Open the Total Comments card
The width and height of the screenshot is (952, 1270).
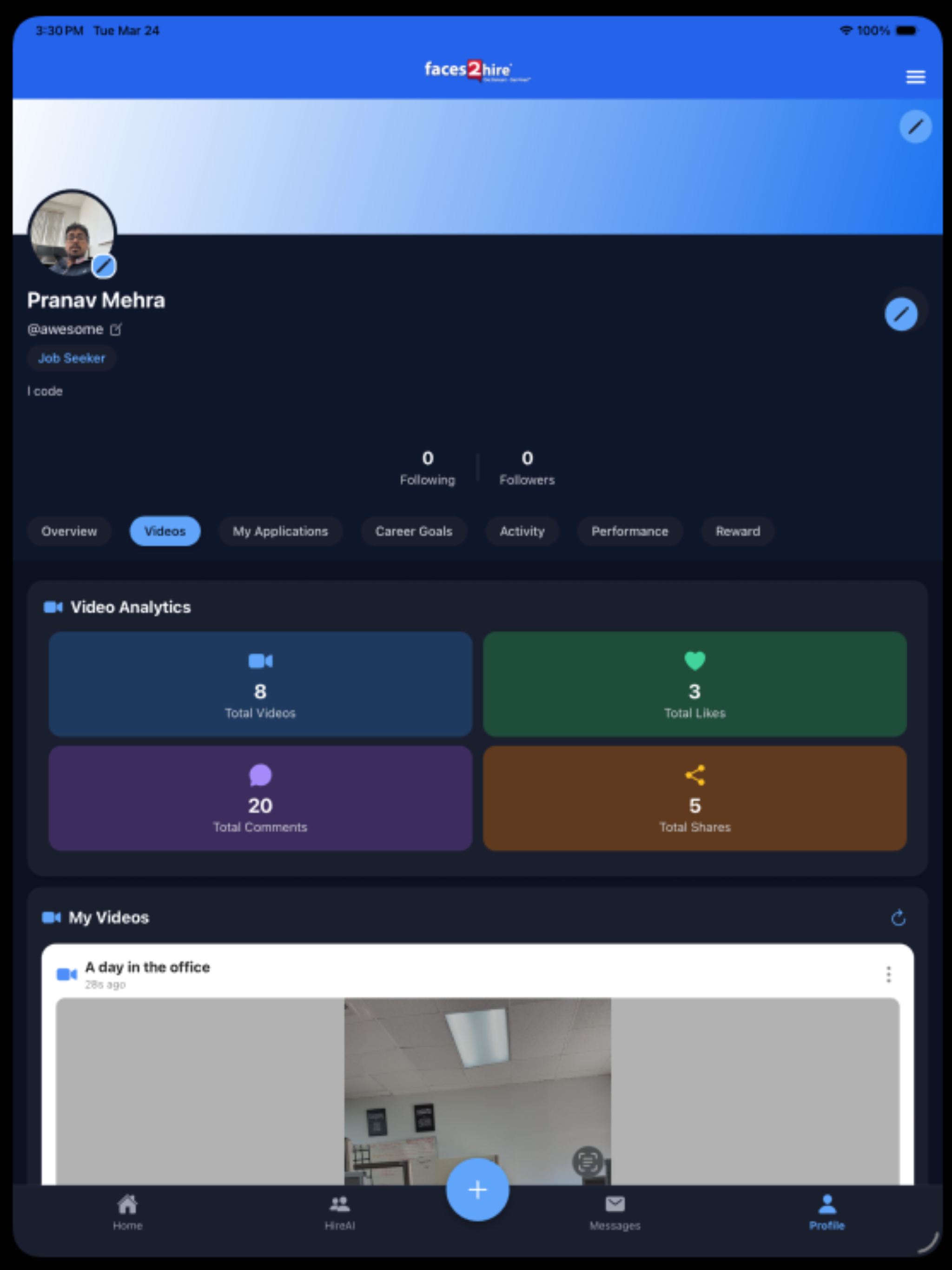(260, 798)
